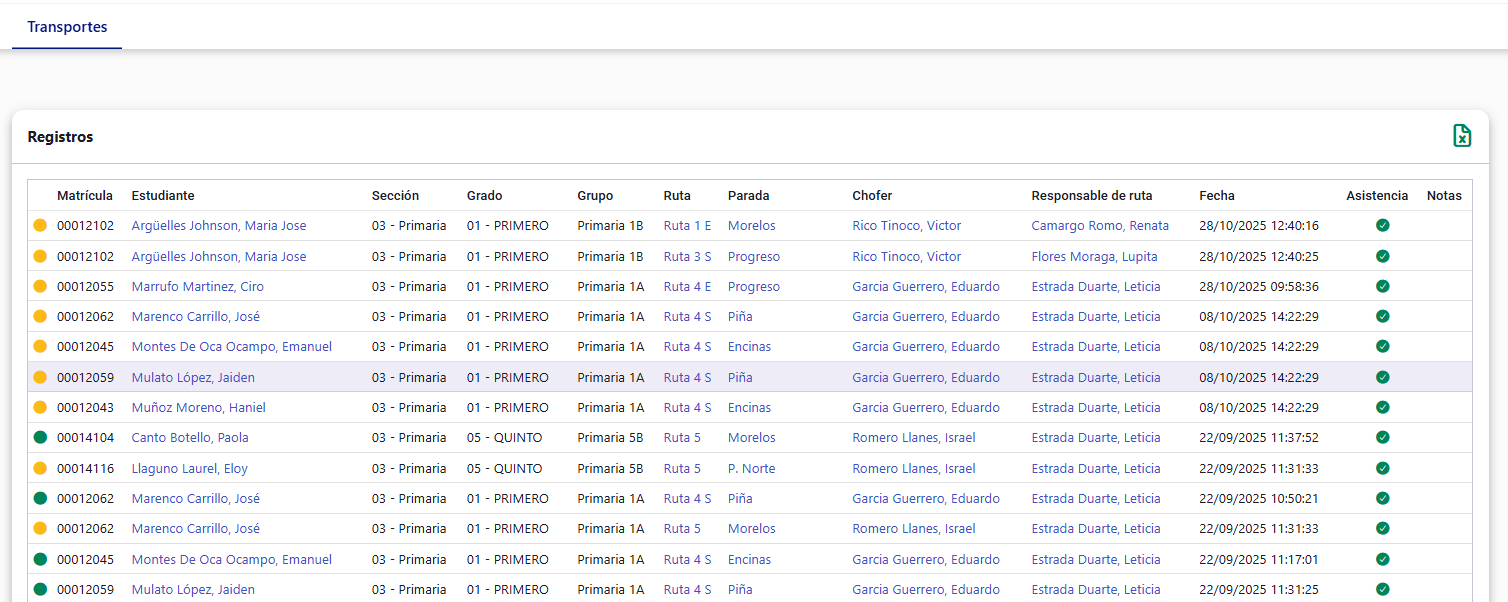Open the Transportes tab
This screenshot has height=602, width=1508.
(x=67, y=27)
